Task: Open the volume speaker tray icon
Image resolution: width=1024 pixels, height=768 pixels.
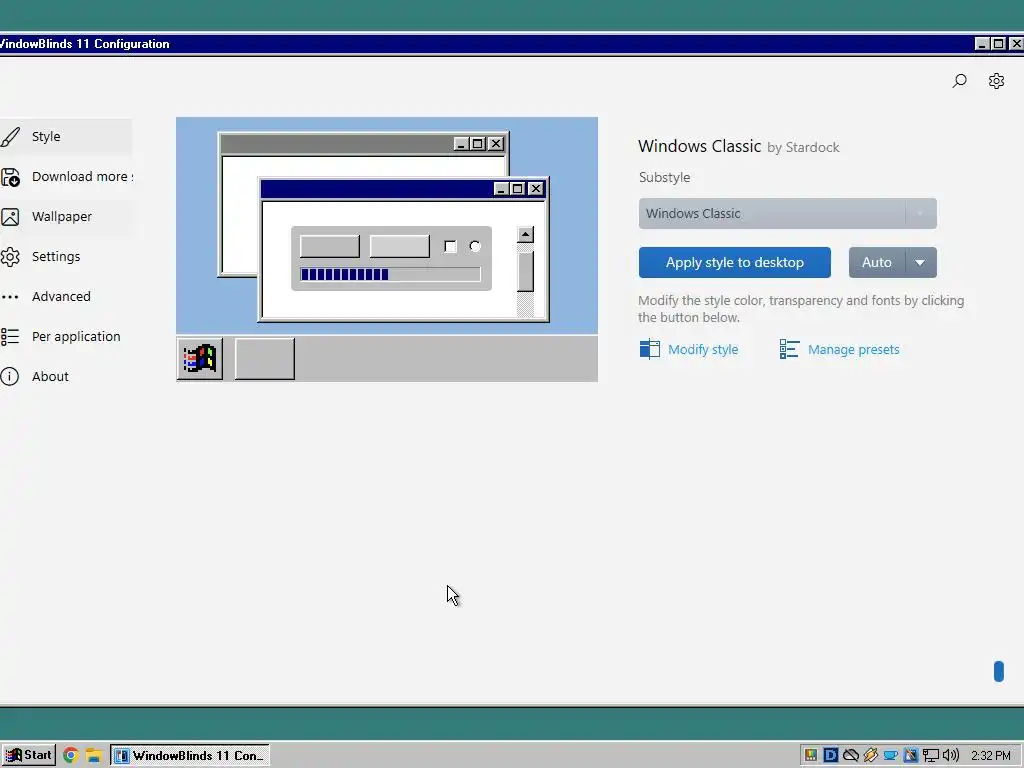Action: point(951,756)
